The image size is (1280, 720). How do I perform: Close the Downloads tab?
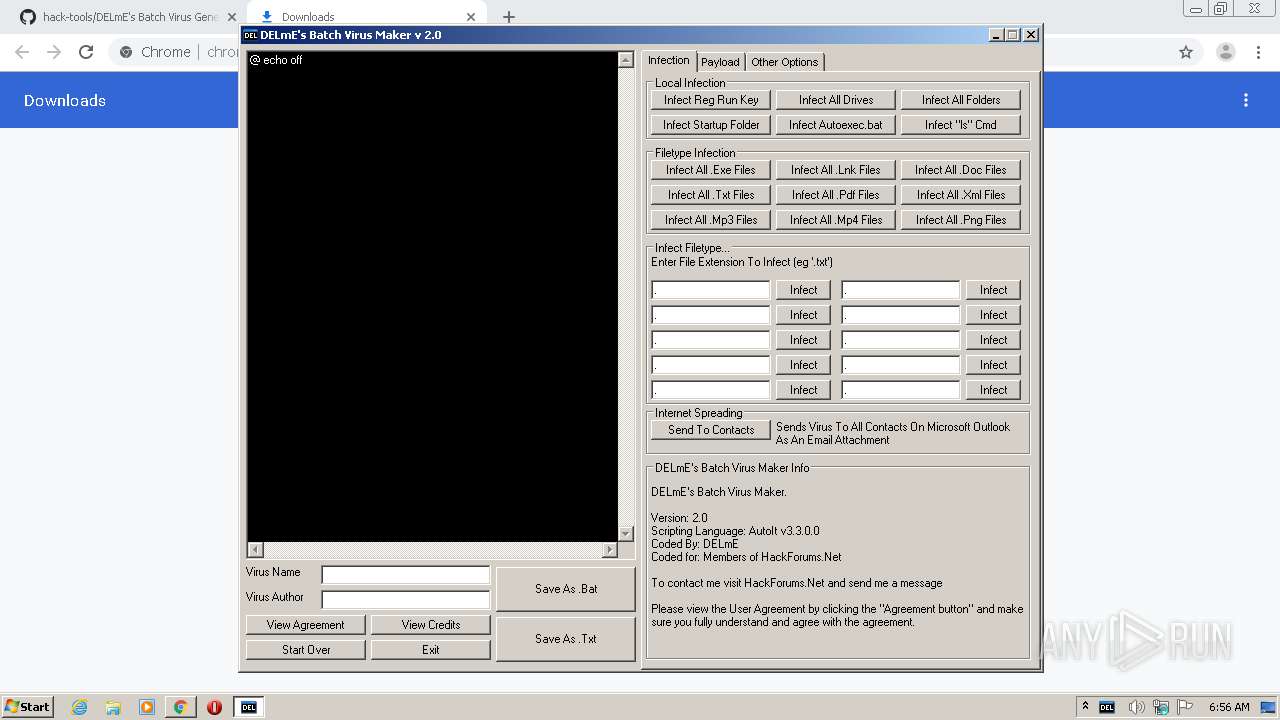tap(471, 17)
